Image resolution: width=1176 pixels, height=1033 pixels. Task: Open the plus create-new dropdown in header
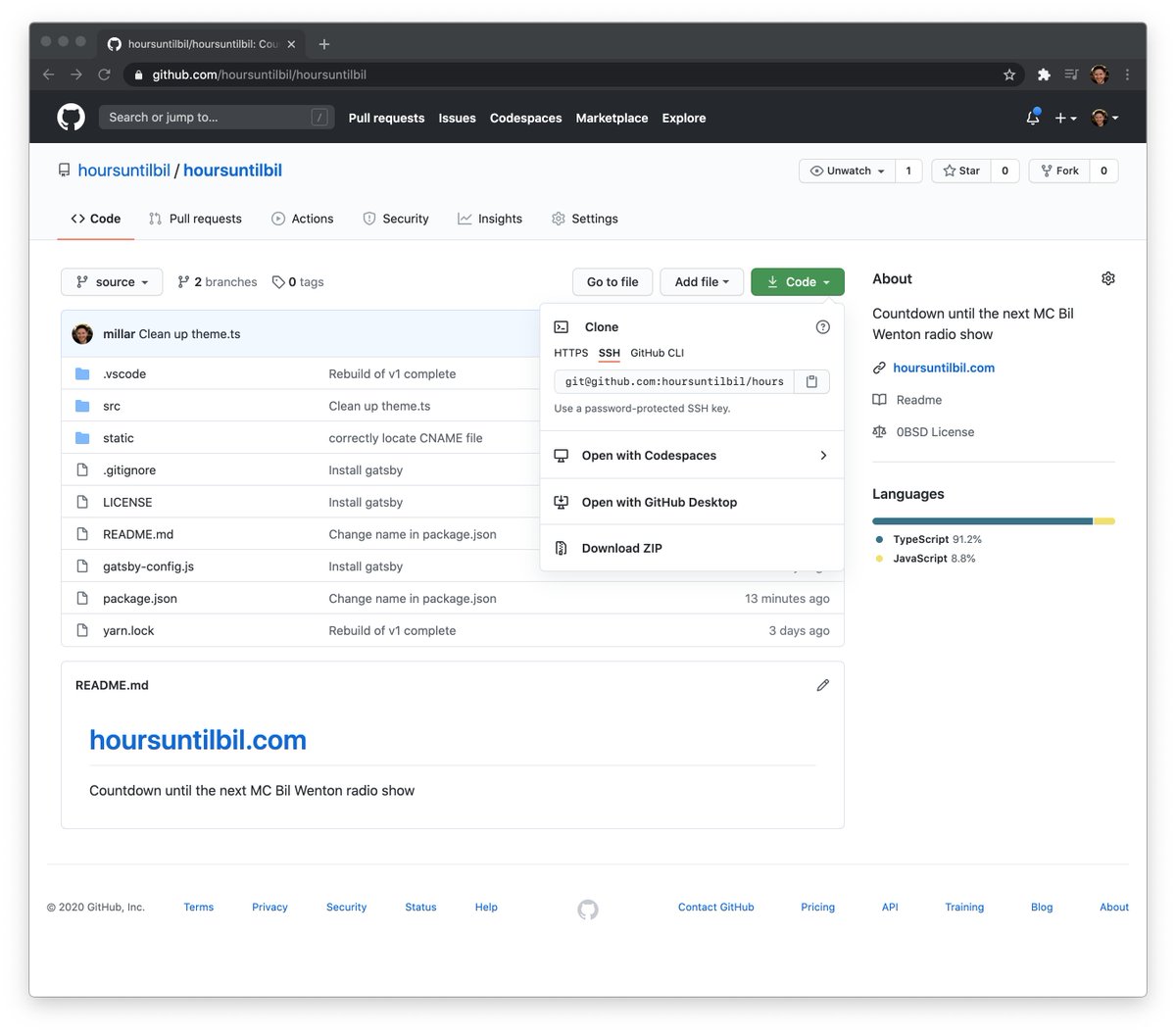pyautogui.click(x=1065, y=118)
